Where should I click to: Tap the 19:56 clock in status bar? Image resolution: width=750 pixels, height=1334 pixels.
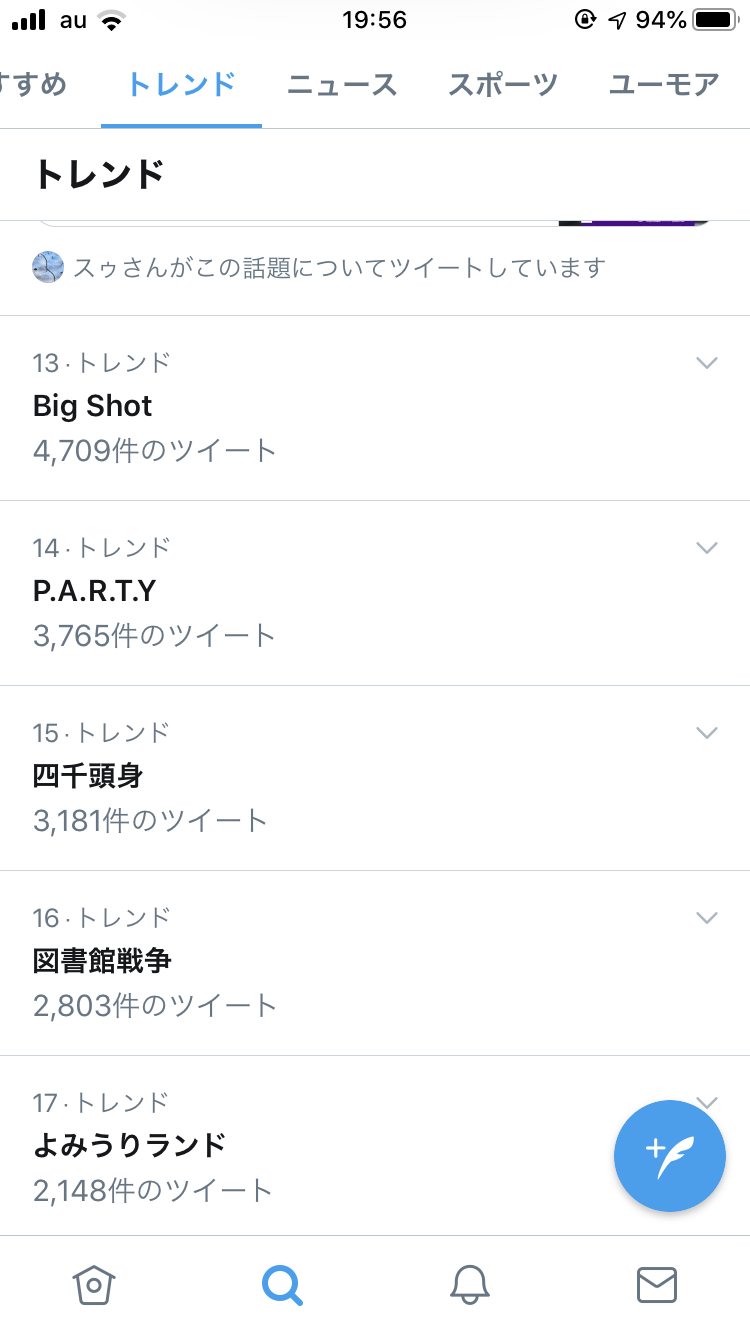(x=374, y=20)
